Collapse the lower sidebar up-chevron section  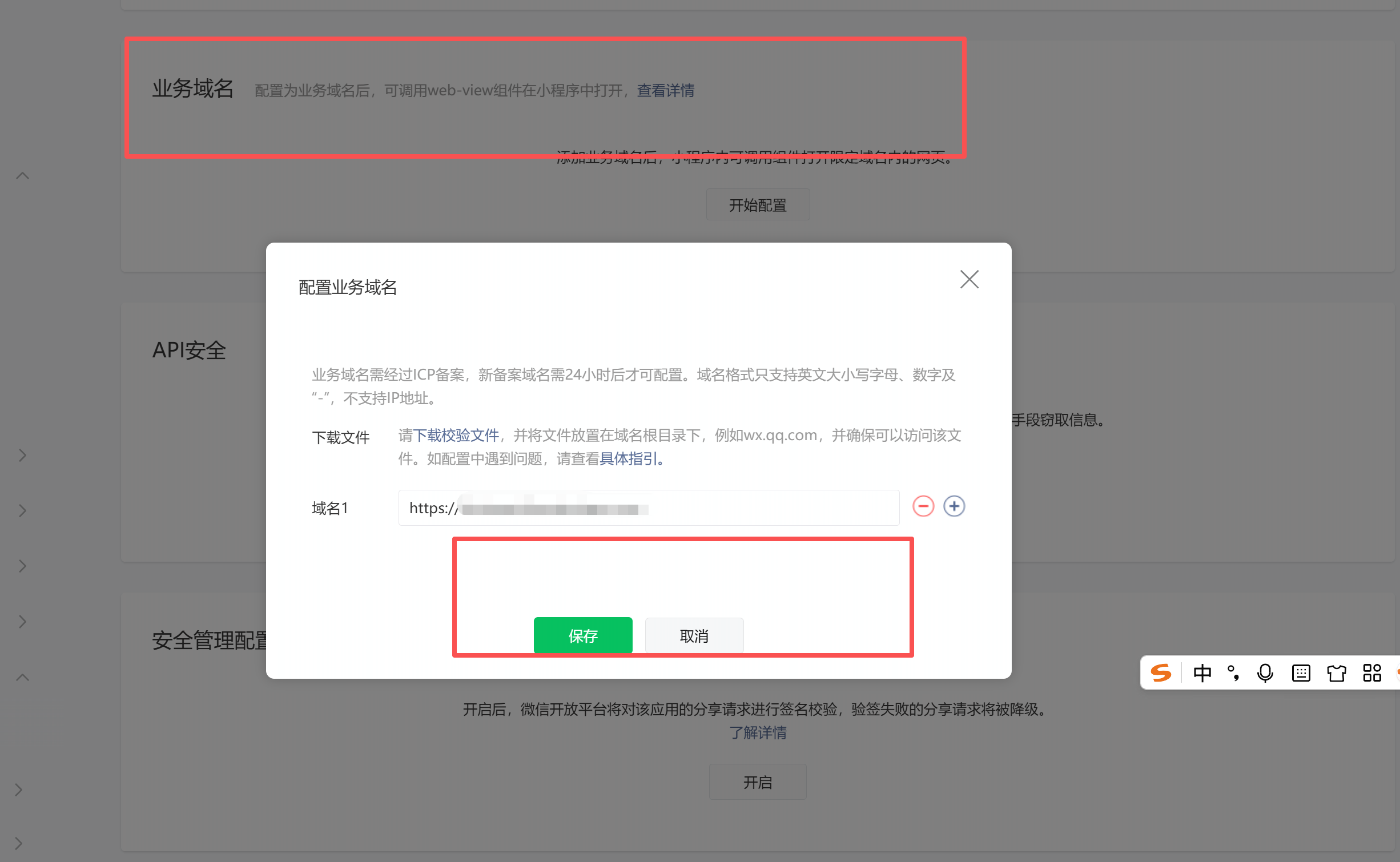pos(22,678)
